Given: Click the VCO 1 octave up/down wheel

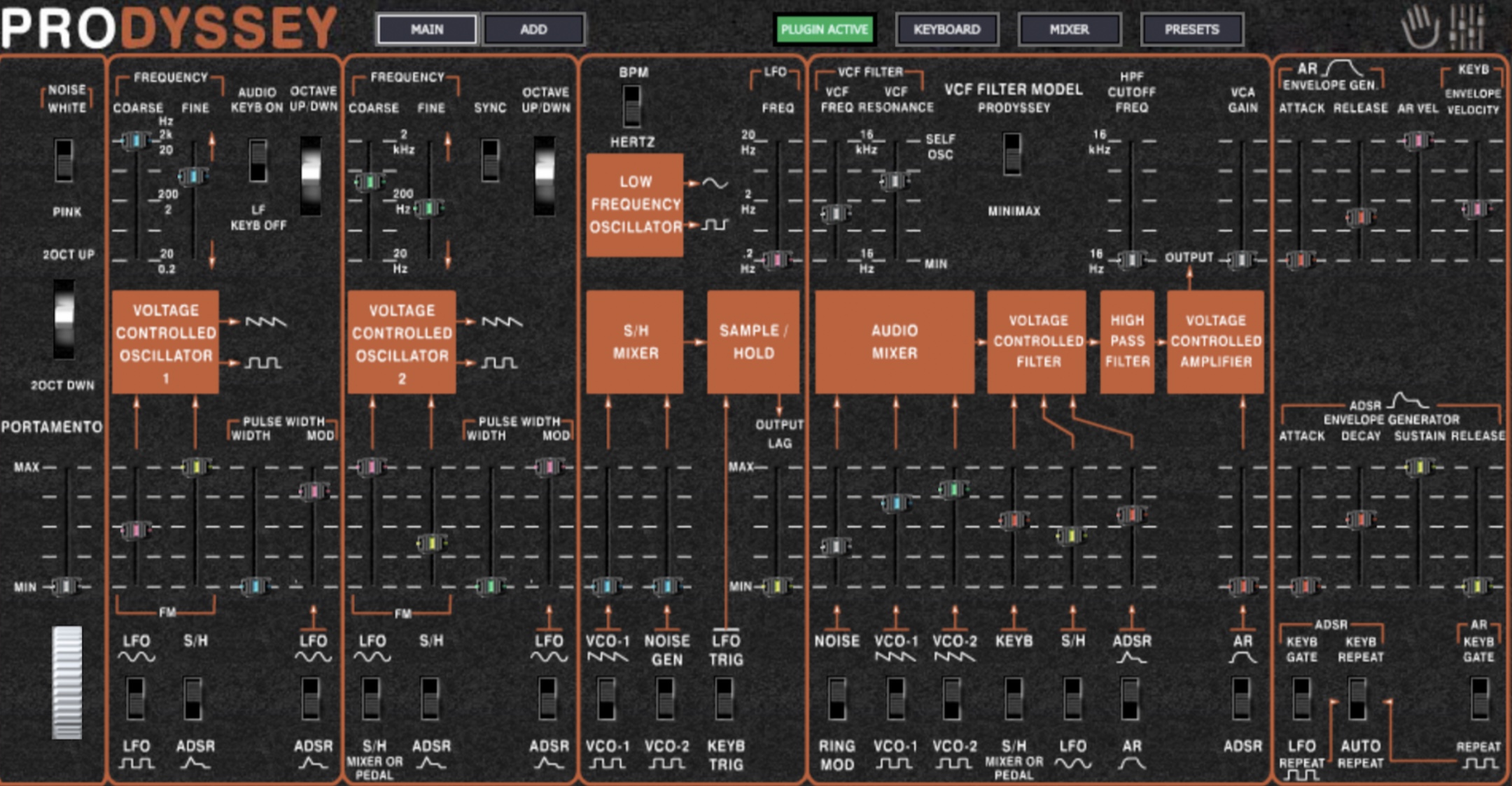Looking at the screenshot, I should point(311,175).
